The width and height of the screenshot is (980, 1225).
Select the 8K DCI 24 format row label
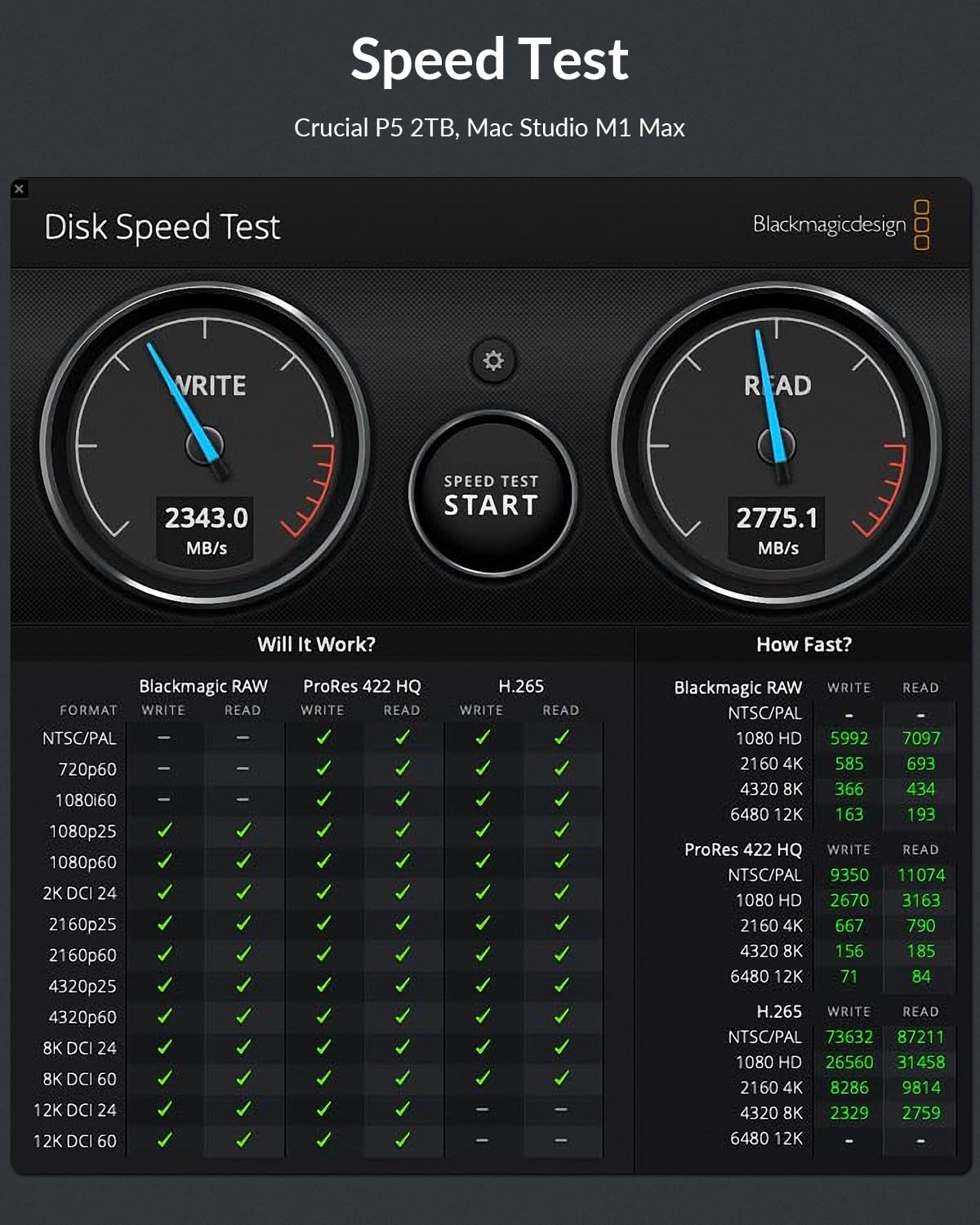click(79, 1048)
